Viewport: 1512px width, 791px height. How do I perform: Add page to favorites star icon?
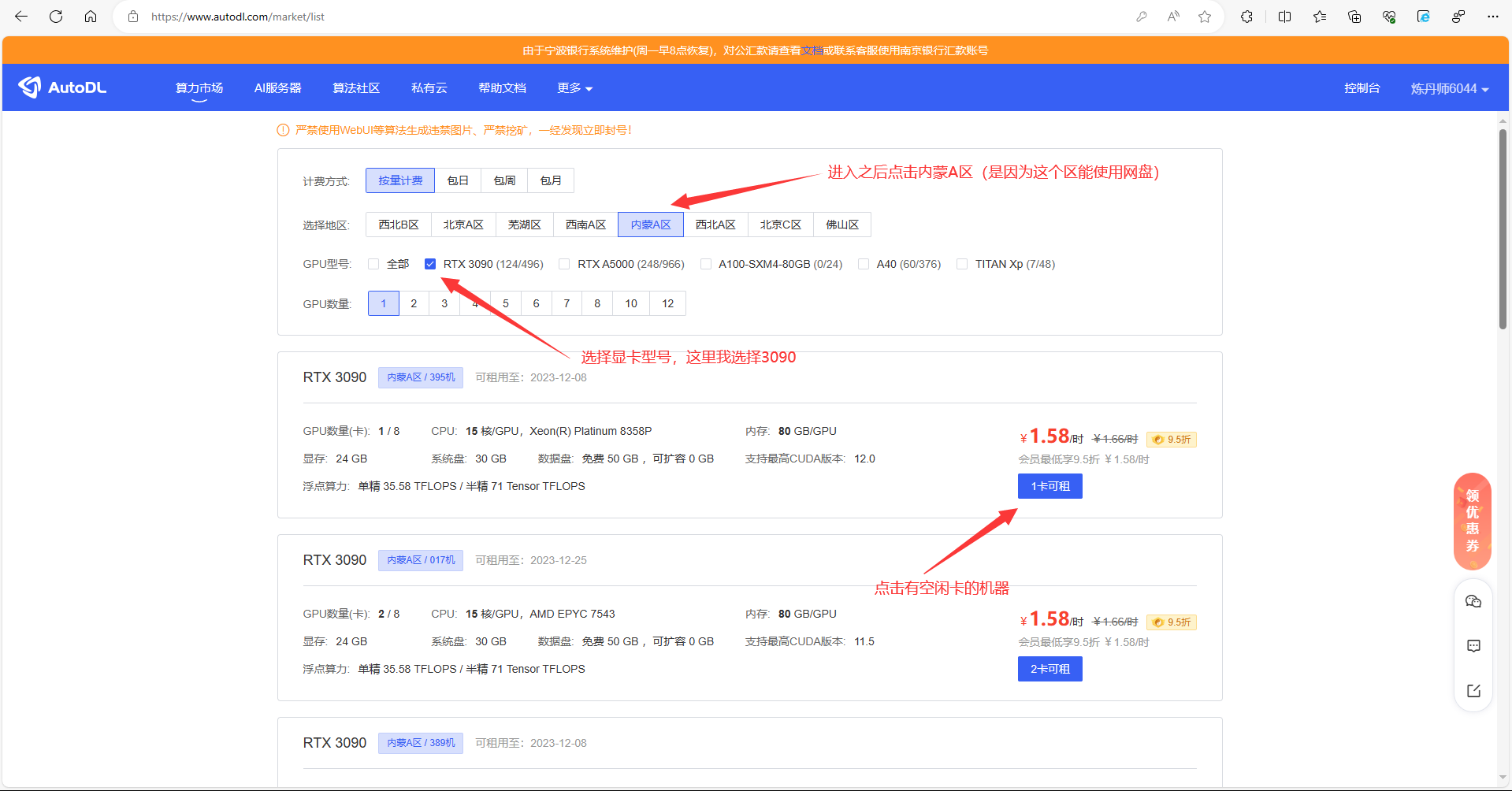coord(1205,17)
